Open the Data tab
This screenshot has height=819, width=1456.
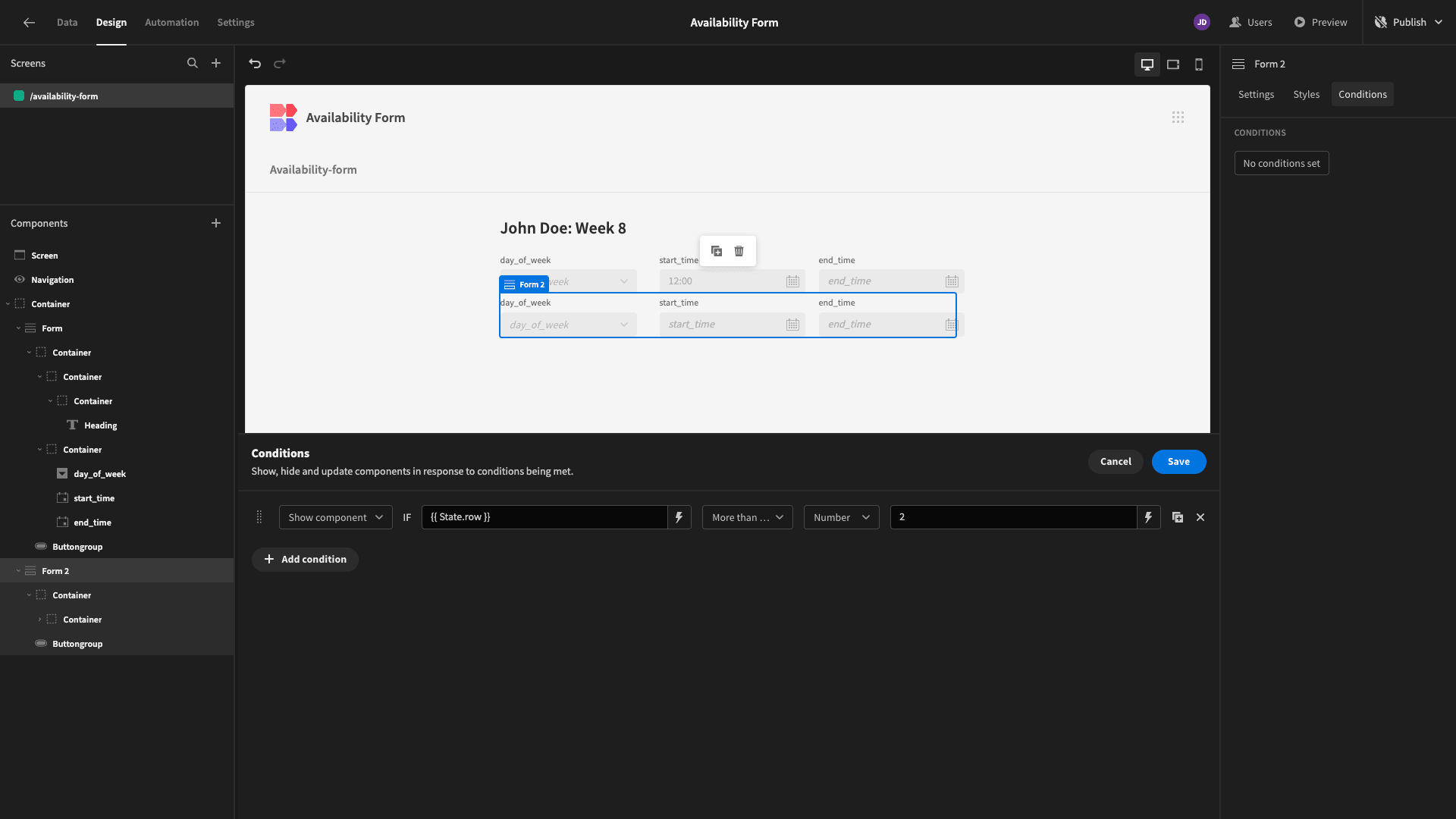[x=67, y=22]
